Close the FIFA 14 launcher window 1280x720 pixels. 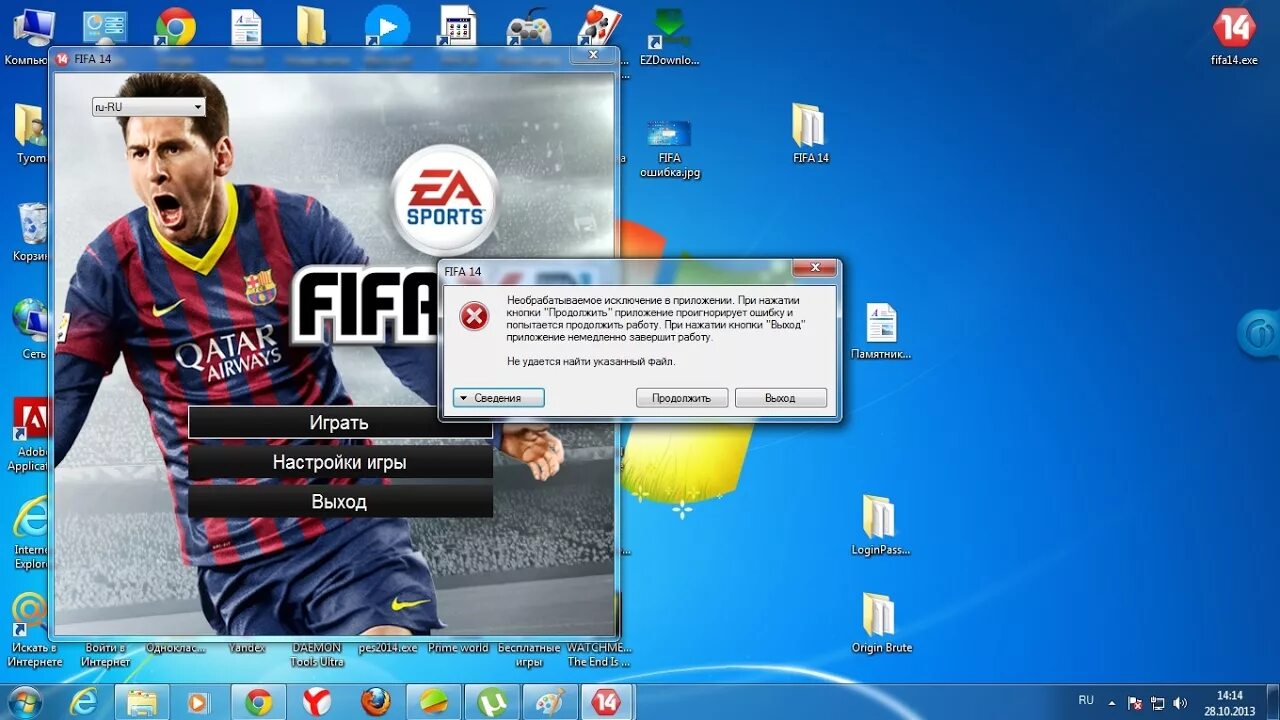coord(592,56)
